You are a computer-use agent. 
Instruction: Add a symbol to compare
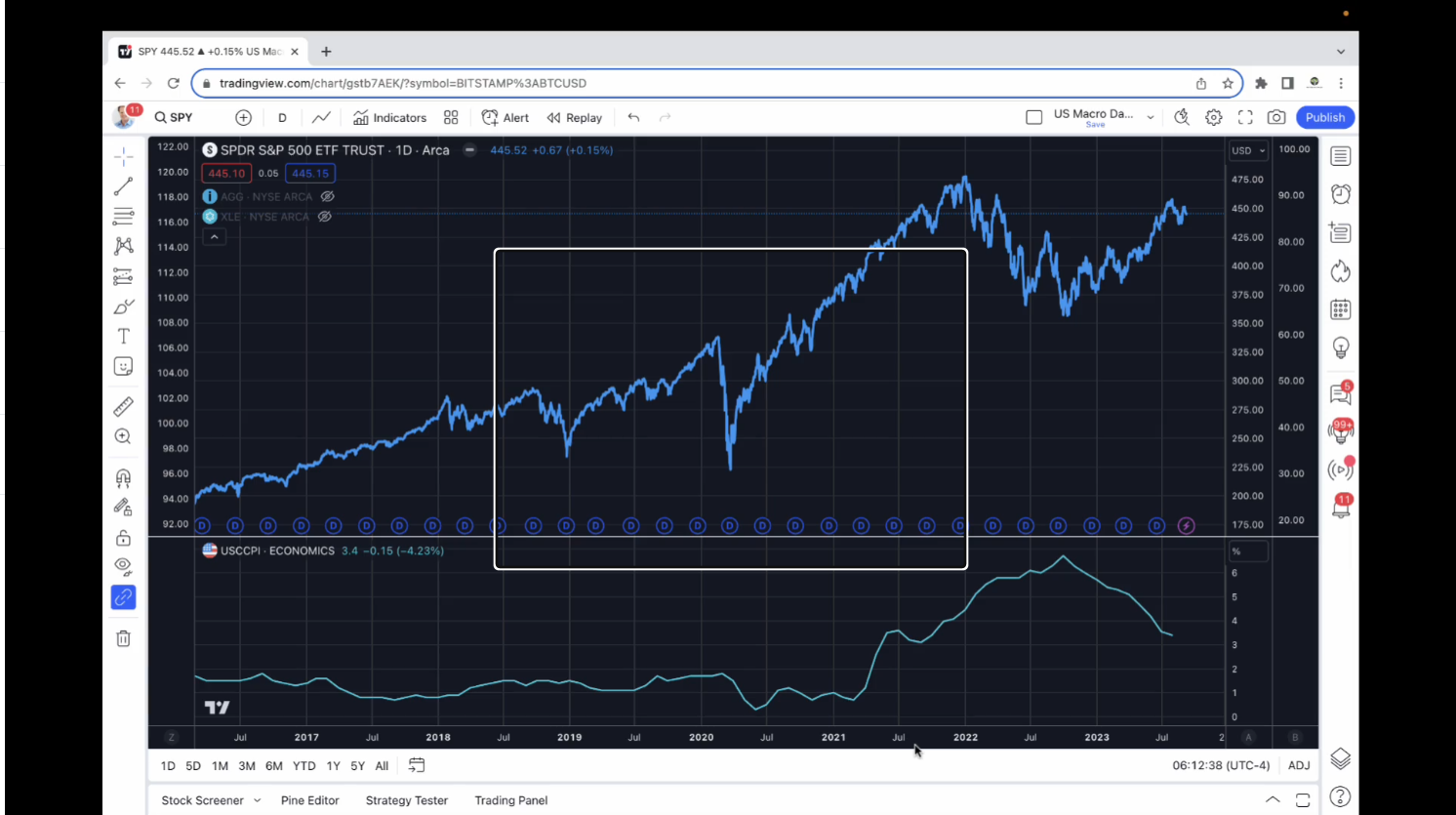tap(244, 117)
